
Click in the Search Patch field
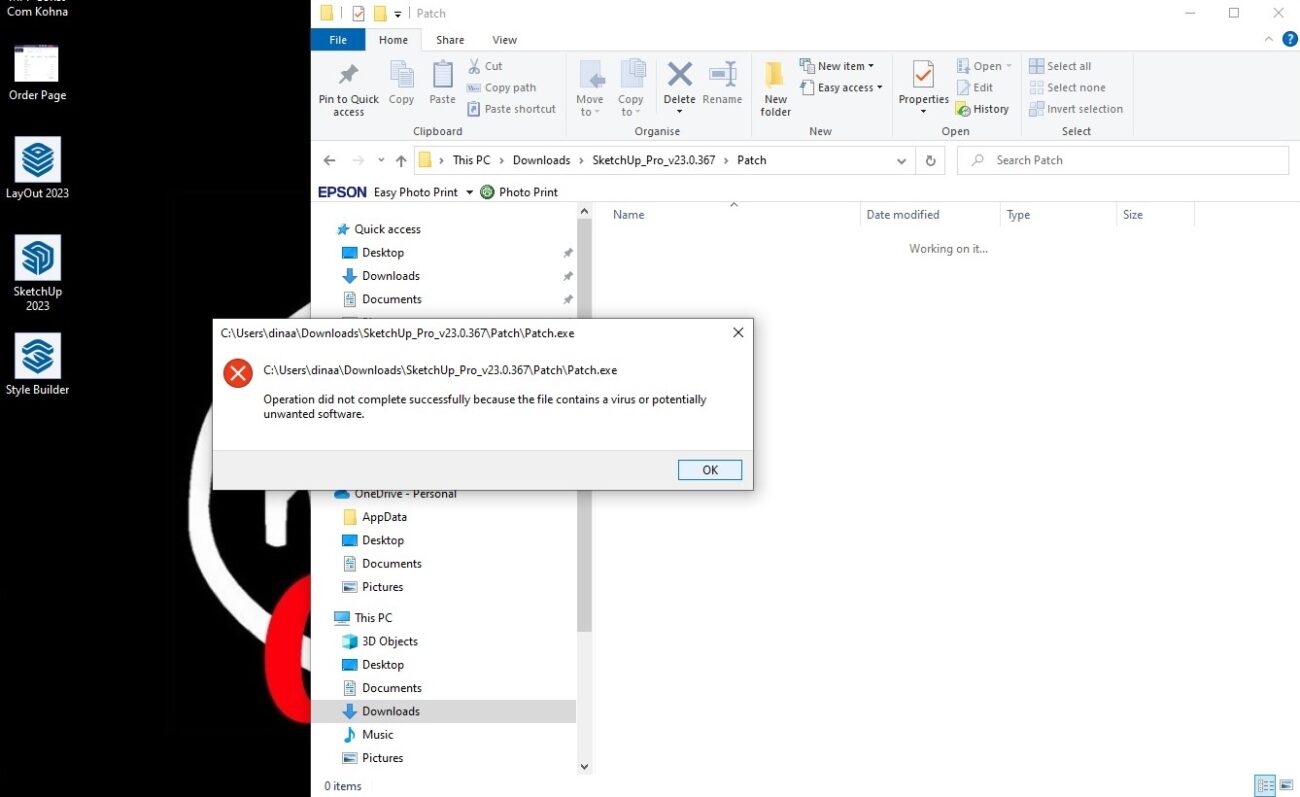pyautogui.click(x=1123, y=160)
